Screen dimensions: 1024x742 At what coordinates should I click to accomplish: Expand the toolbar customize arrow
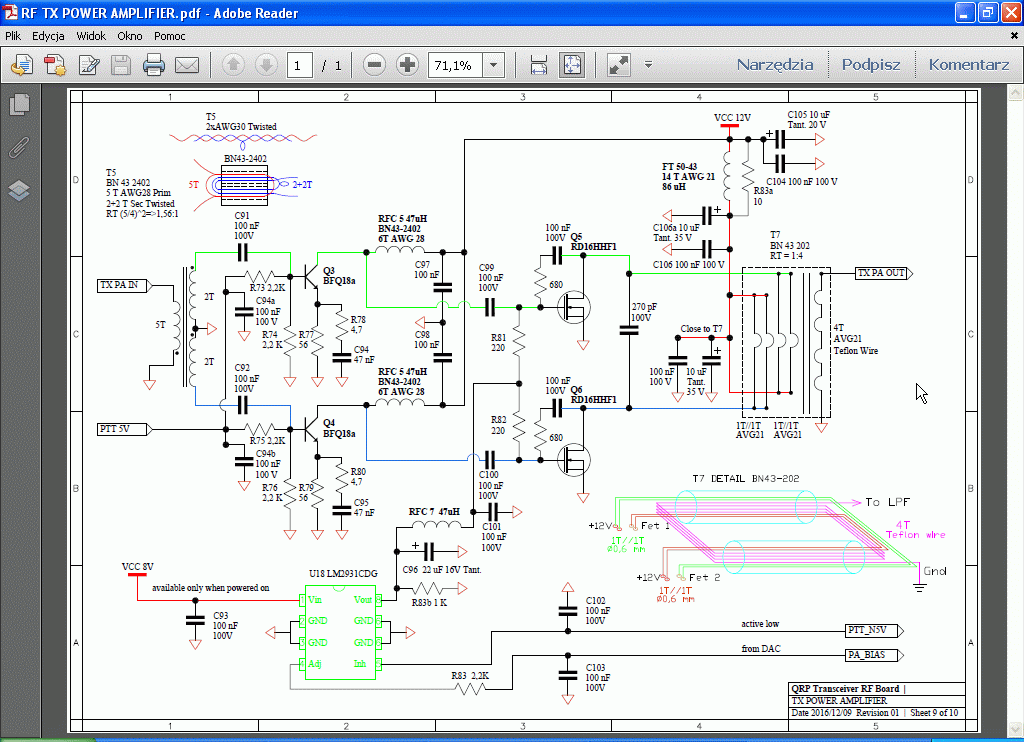[x=648, y=66]
